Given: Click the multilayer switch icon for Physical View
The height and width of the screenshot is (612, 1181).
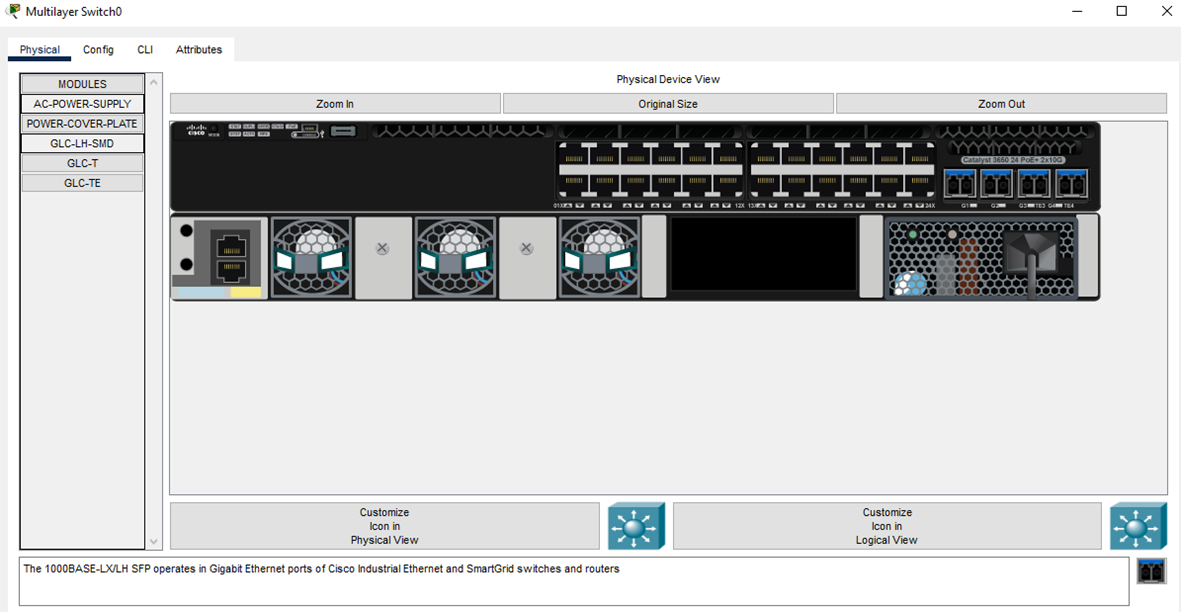Looking at the screenshot, I should click(x=636, y=525).
